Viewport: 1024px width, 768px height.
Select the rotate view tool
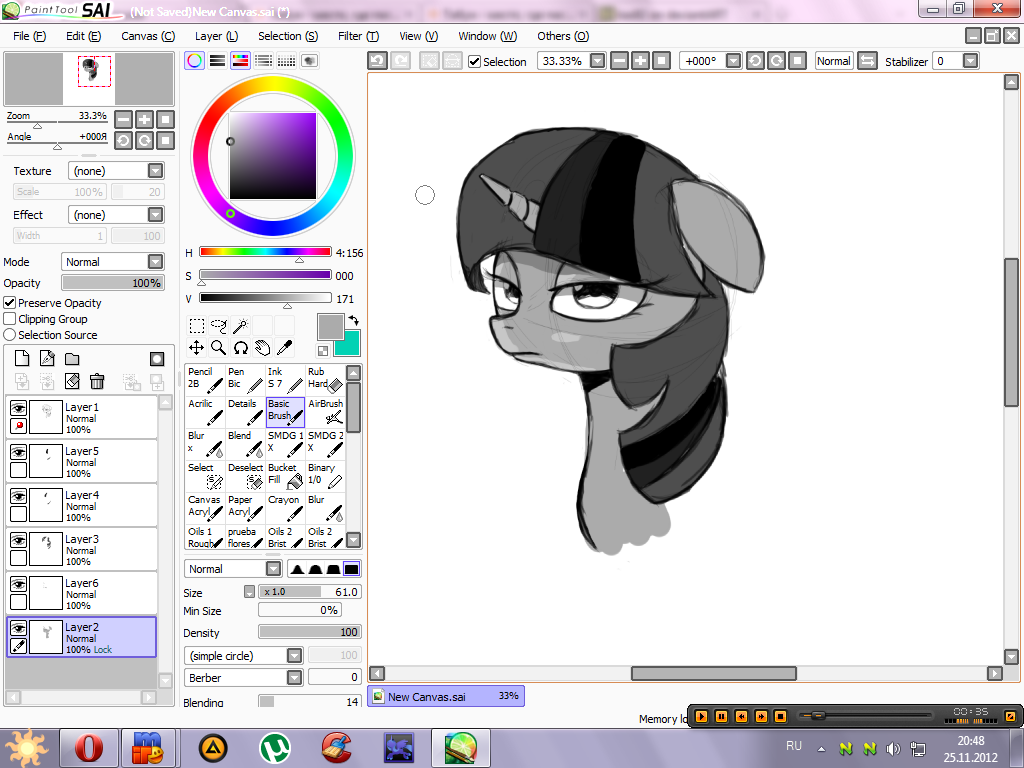[241, 347]
